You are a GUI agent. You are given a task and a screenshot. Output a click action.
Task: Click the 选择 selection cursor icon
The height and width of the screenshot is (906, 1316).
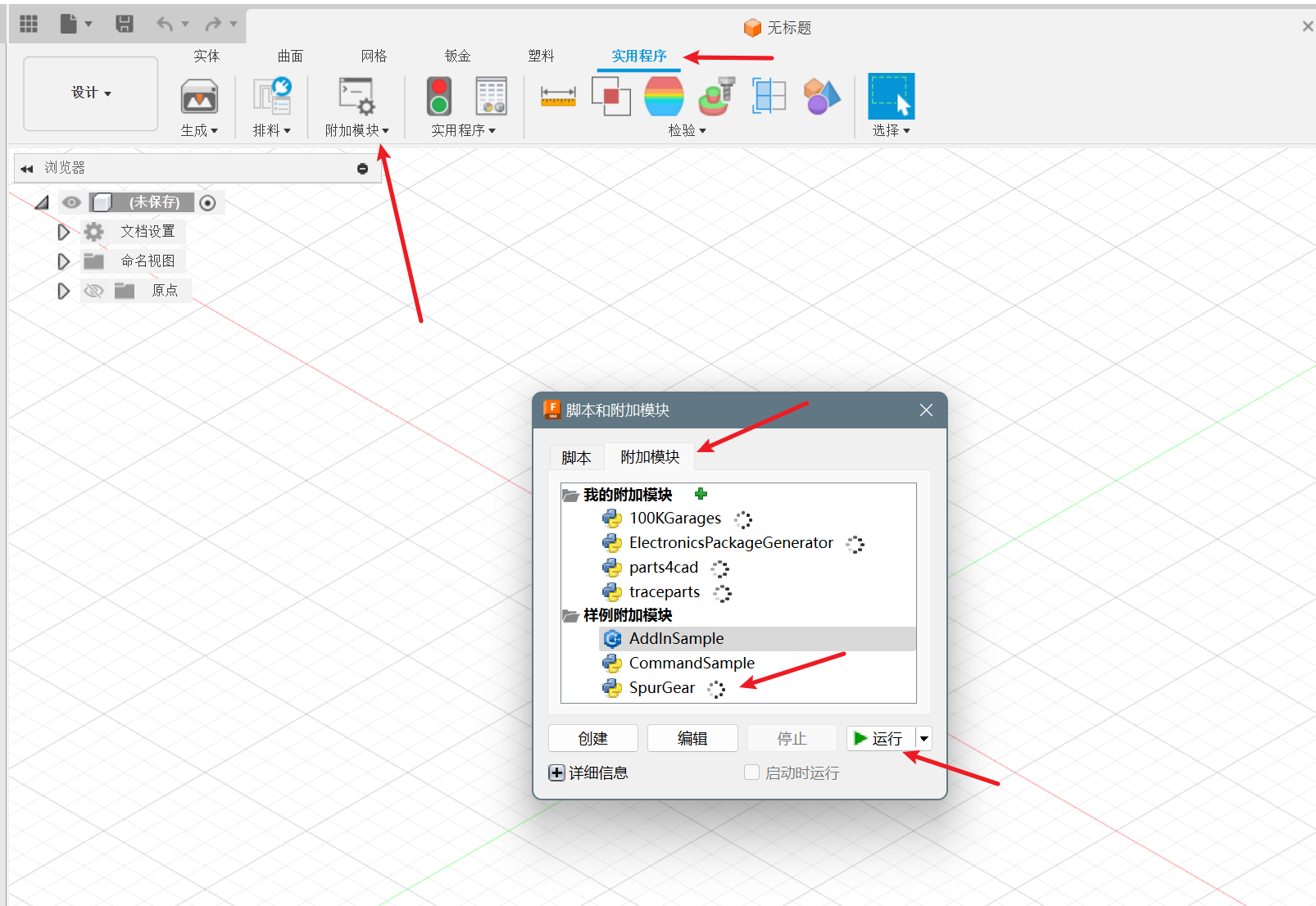(x=892, y=97)
